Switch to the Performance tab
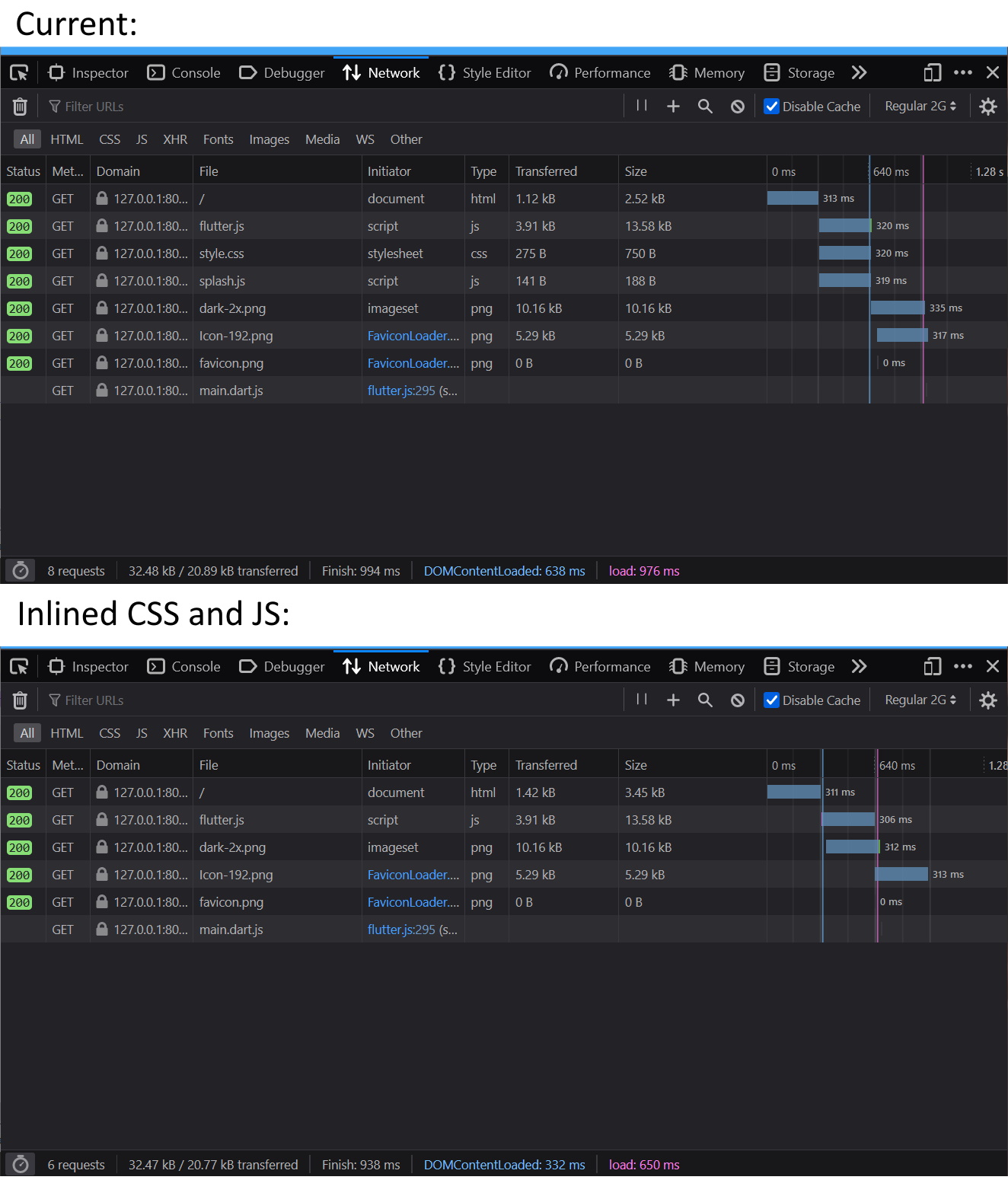This screenshot has height=1180, width=1008. click(x=600, y=72)
